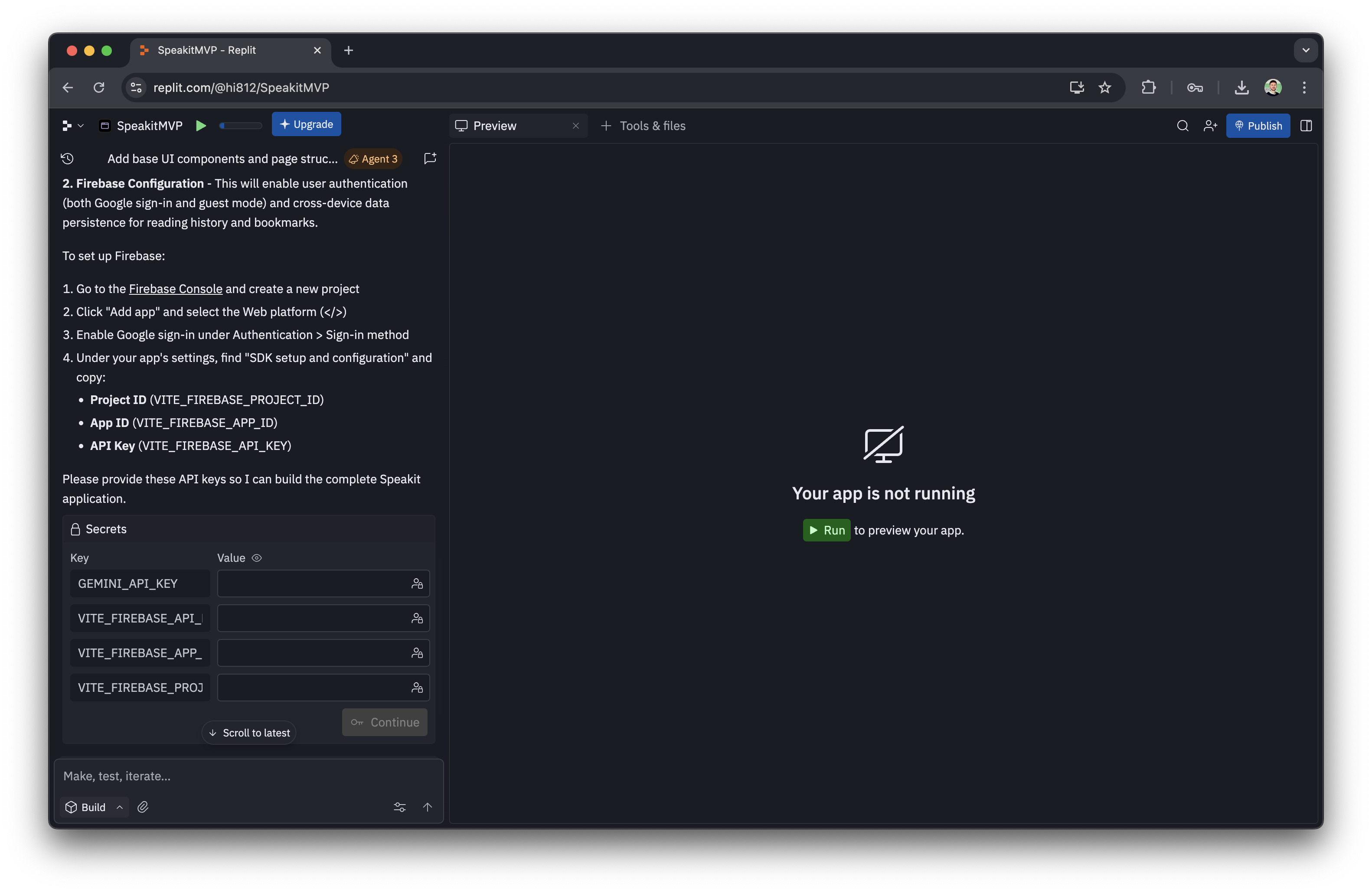Toggle the side panel layout icon
The height and width of the screenshot is (893, 1372).
click(1306, 126)
